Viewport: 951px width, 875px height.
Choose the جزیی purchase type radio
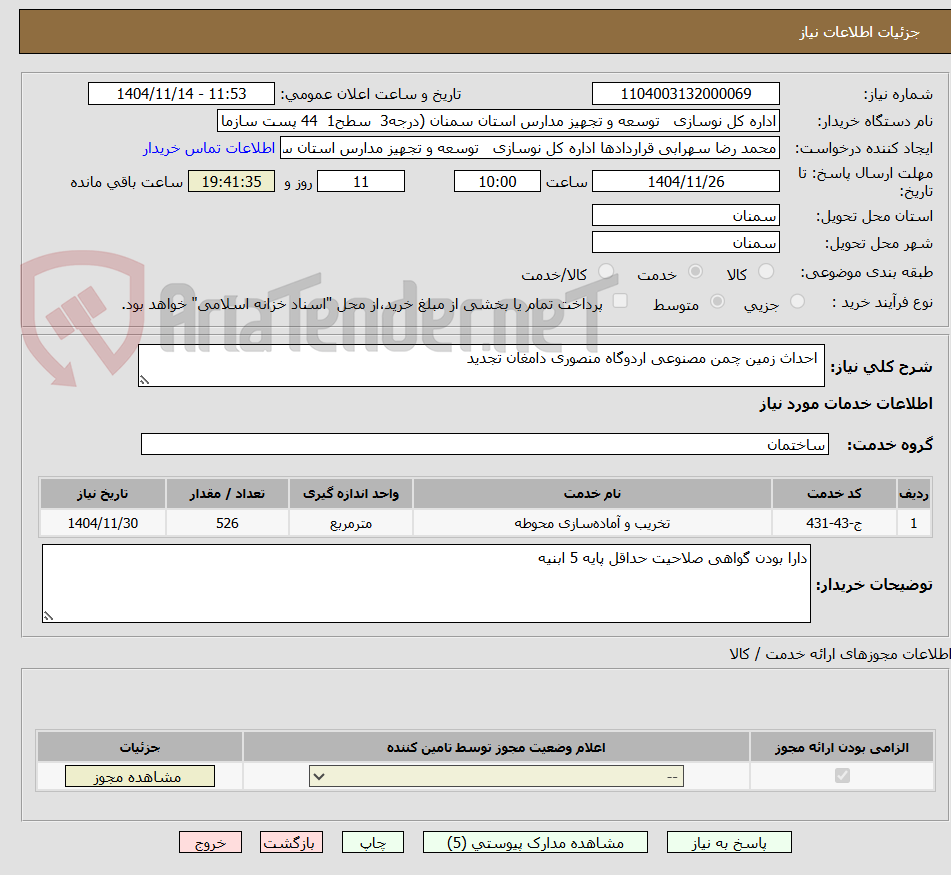797,301
